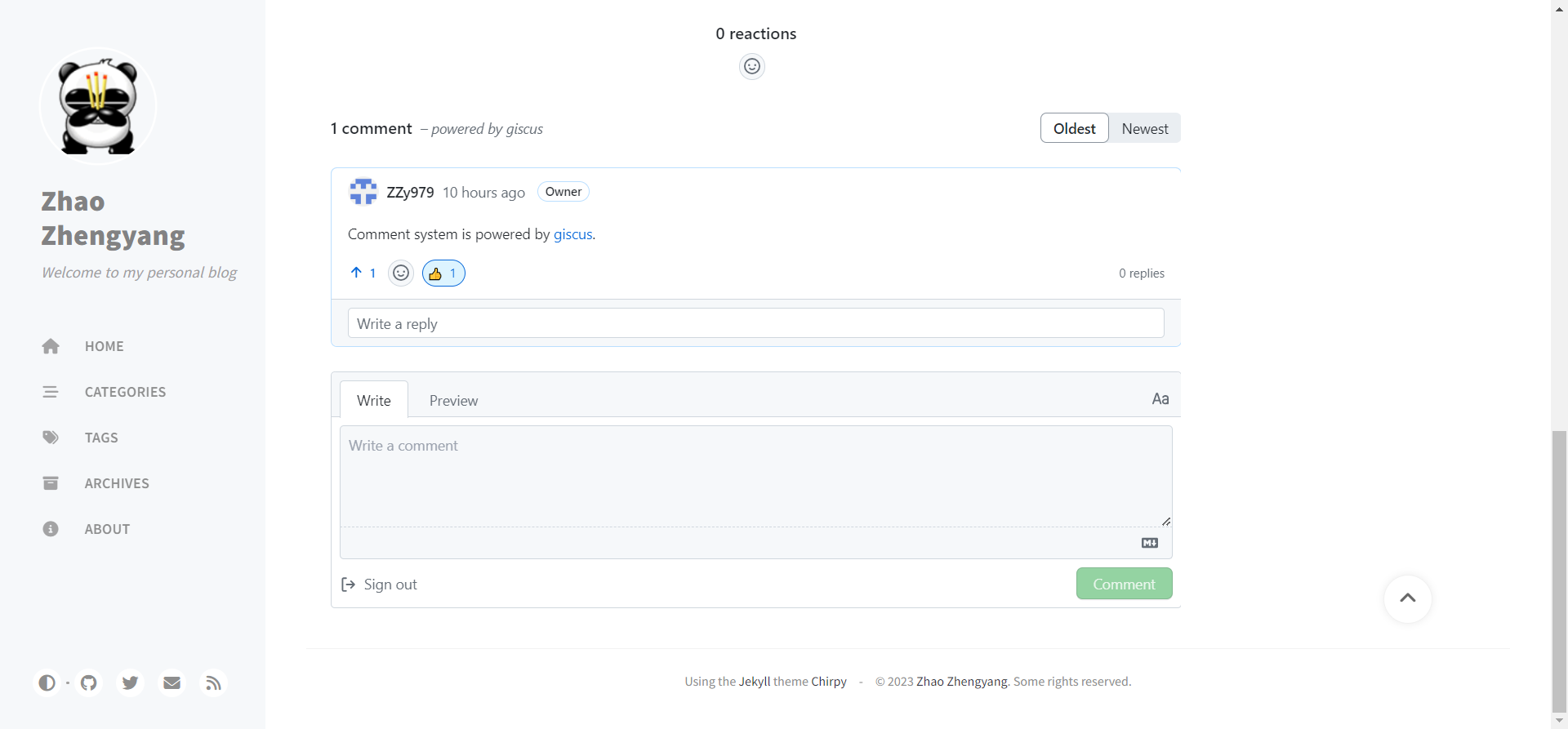Open the Jekyll link in footer
Screen dimensions: 1568x729
[755, 682]
